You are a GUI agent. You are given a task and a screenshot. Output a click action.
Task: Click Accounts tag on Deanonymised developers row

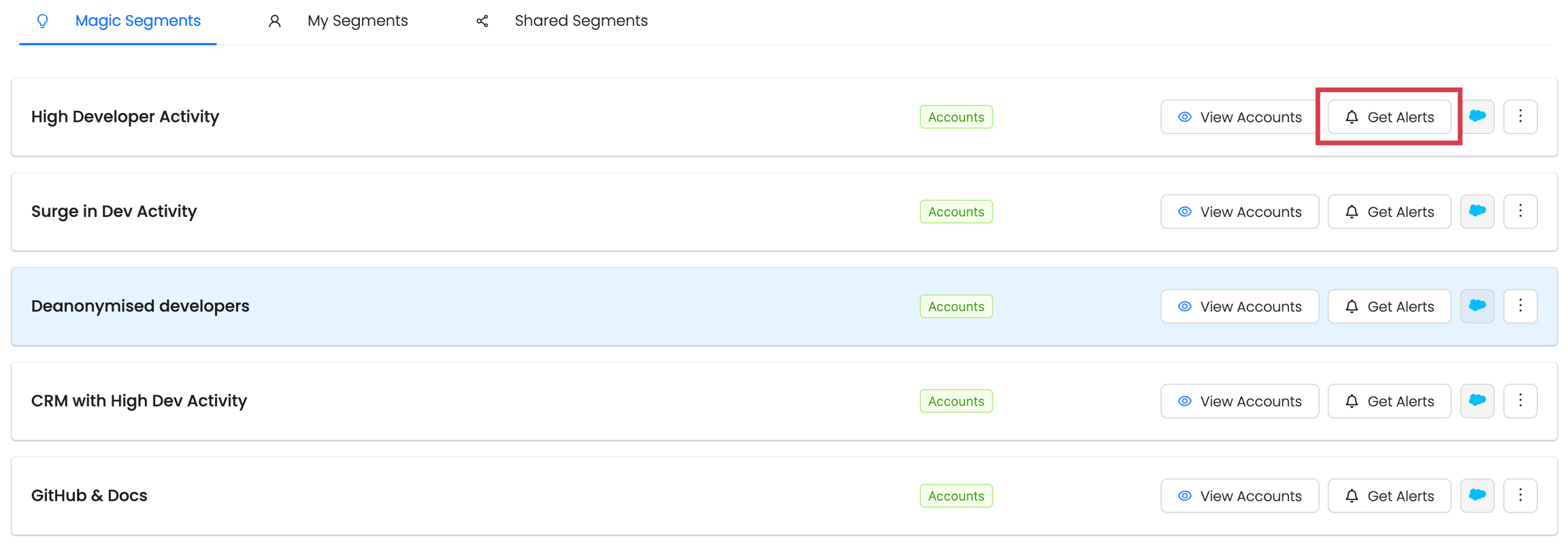pos(955,306)
